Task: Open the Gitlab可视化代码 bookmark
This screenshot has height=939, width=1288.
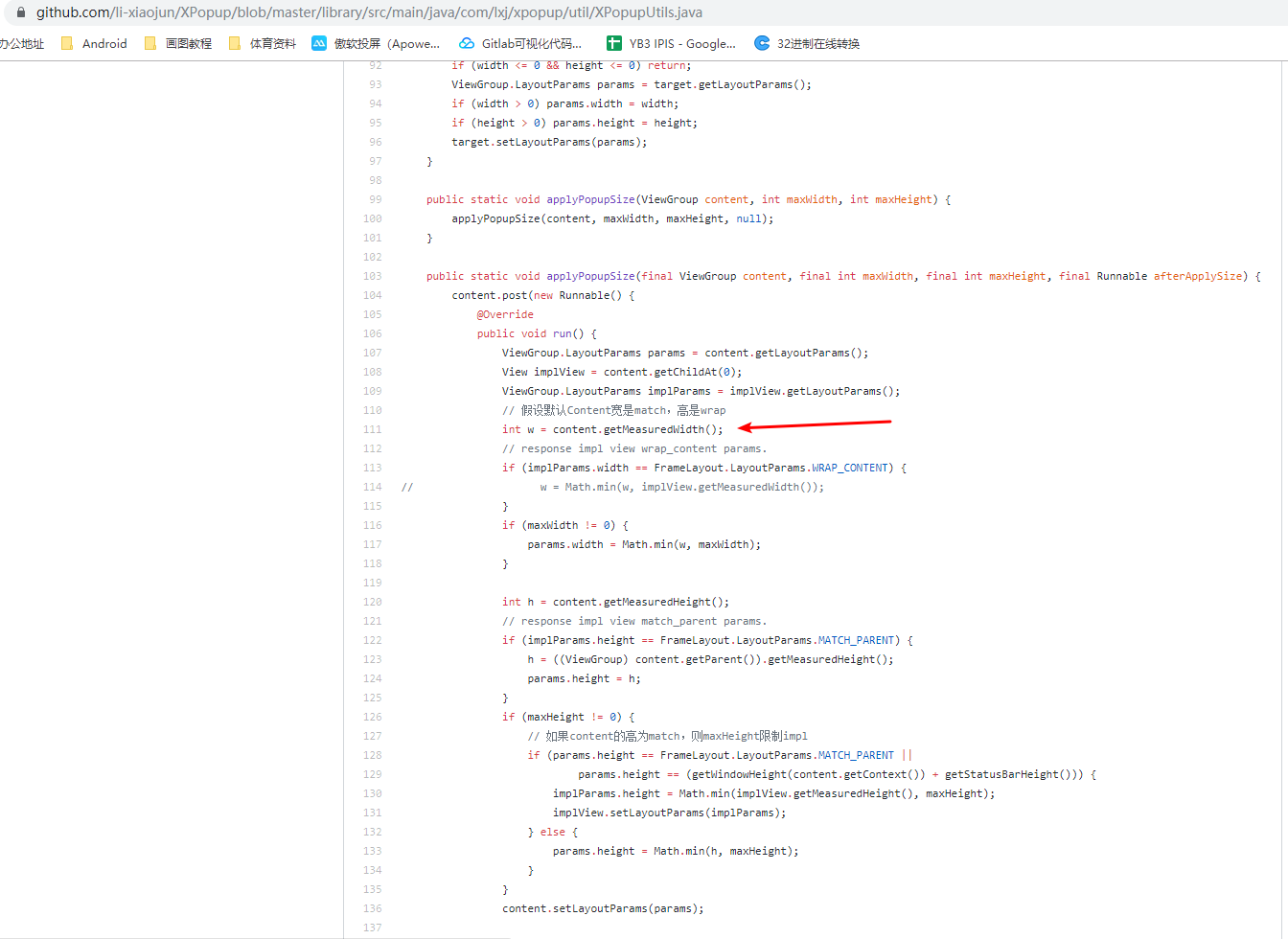Action: (x=522, y=43)
